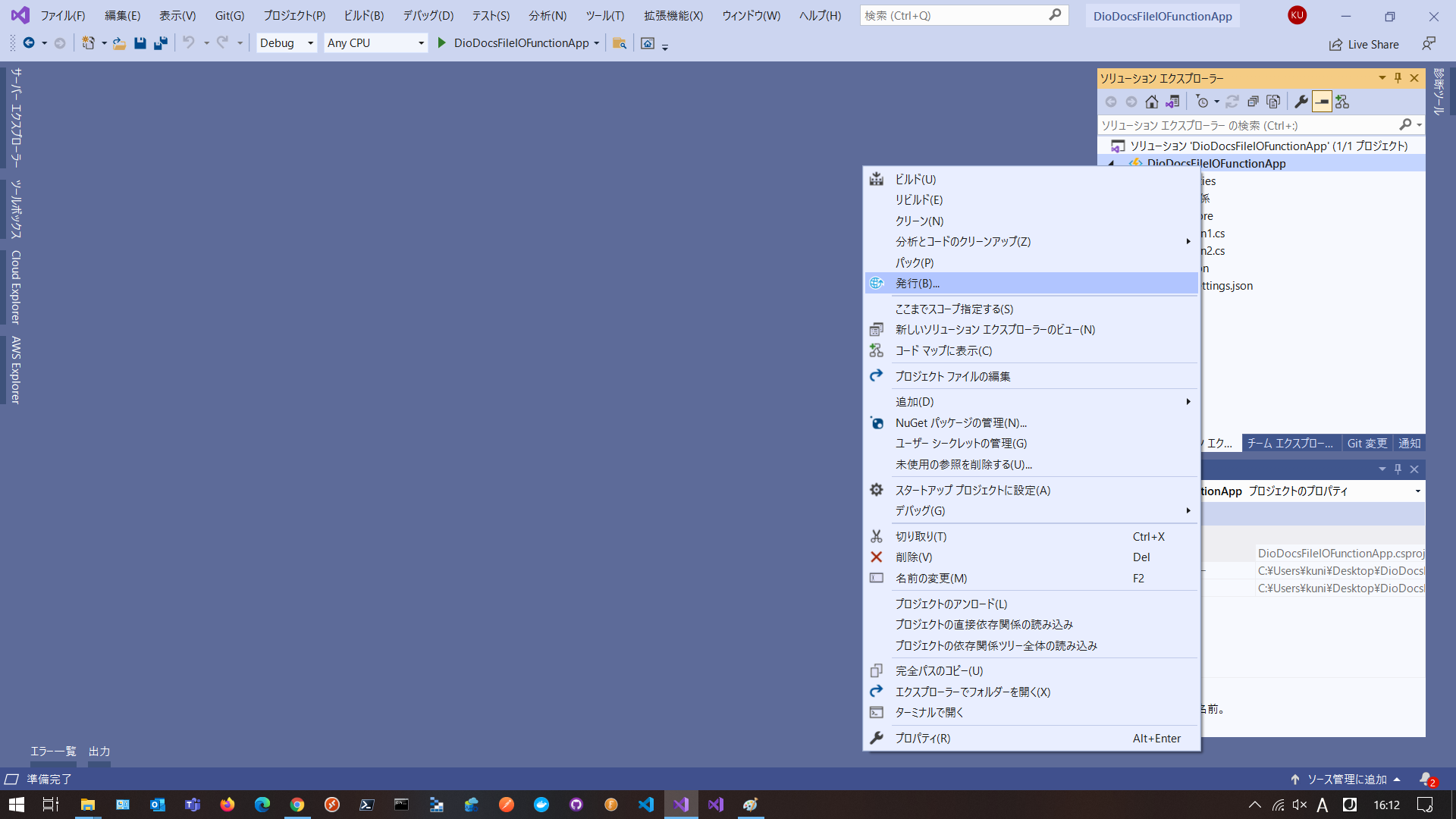Viewport: 1456px width, 819px height.
Task: Select リビルド(E) in context menu
Action: 1031,200
